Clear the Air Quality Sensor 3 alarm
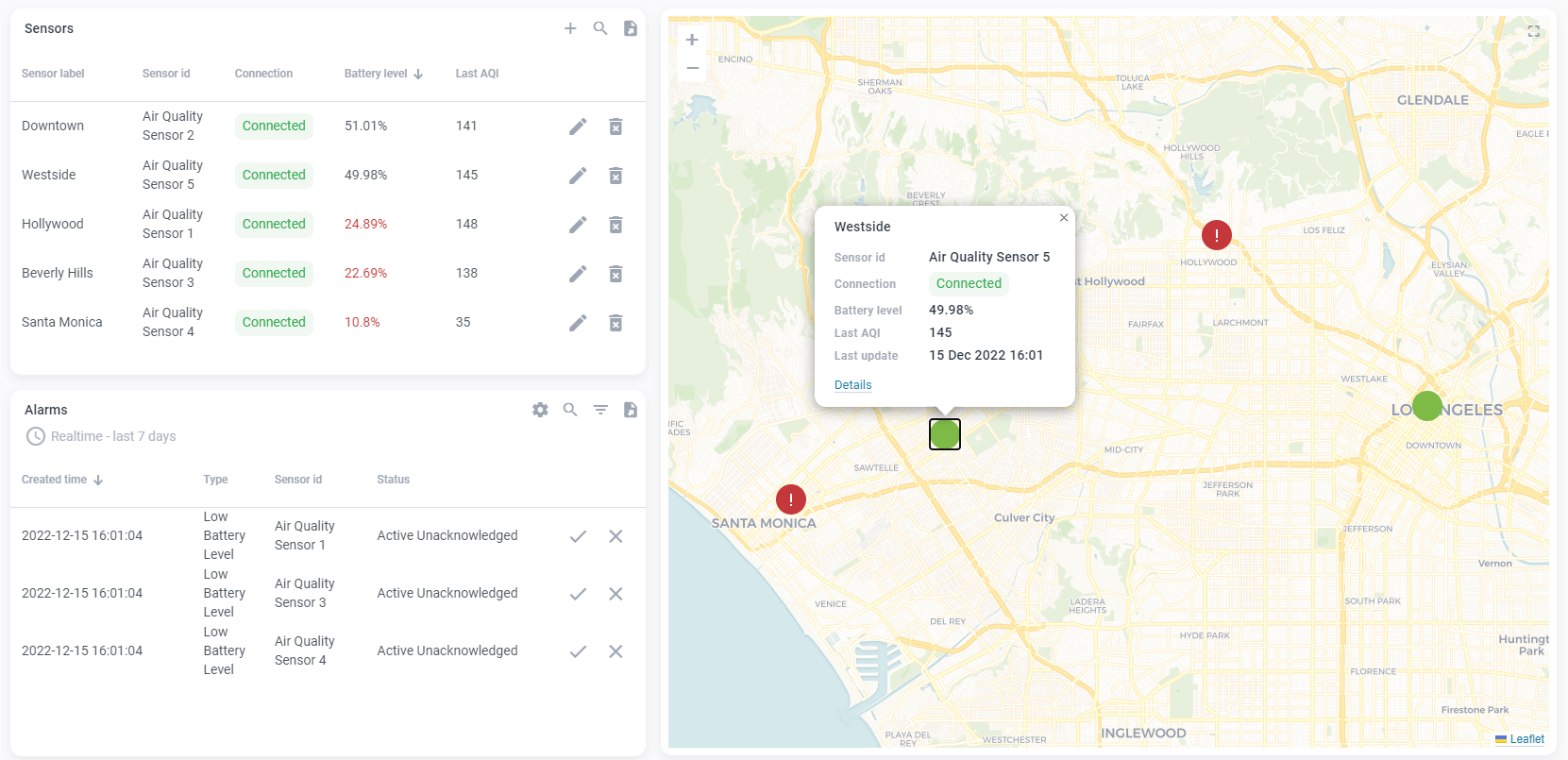1568x760 pixels. [615, 594]
